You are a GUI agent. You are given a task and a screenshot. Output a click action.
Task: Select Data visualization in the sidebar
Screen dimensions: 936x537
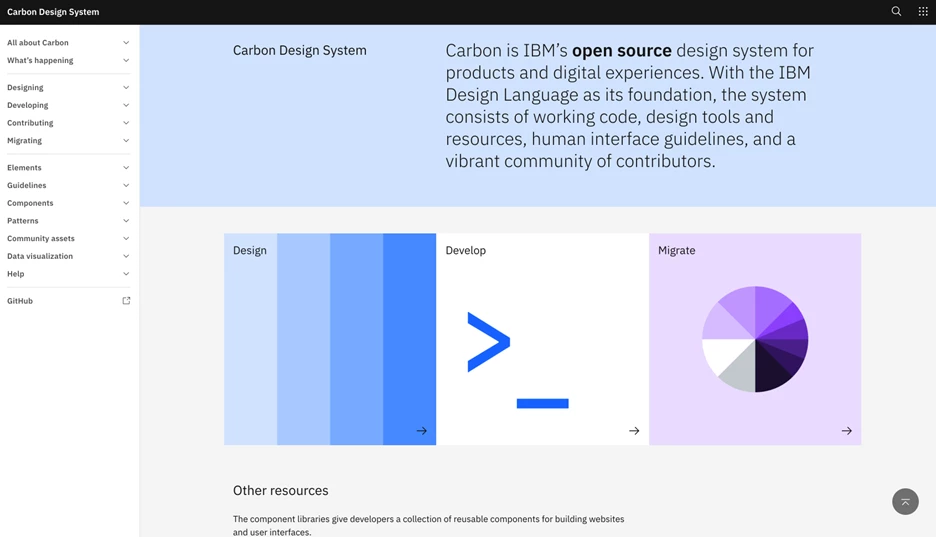point(40,256)
